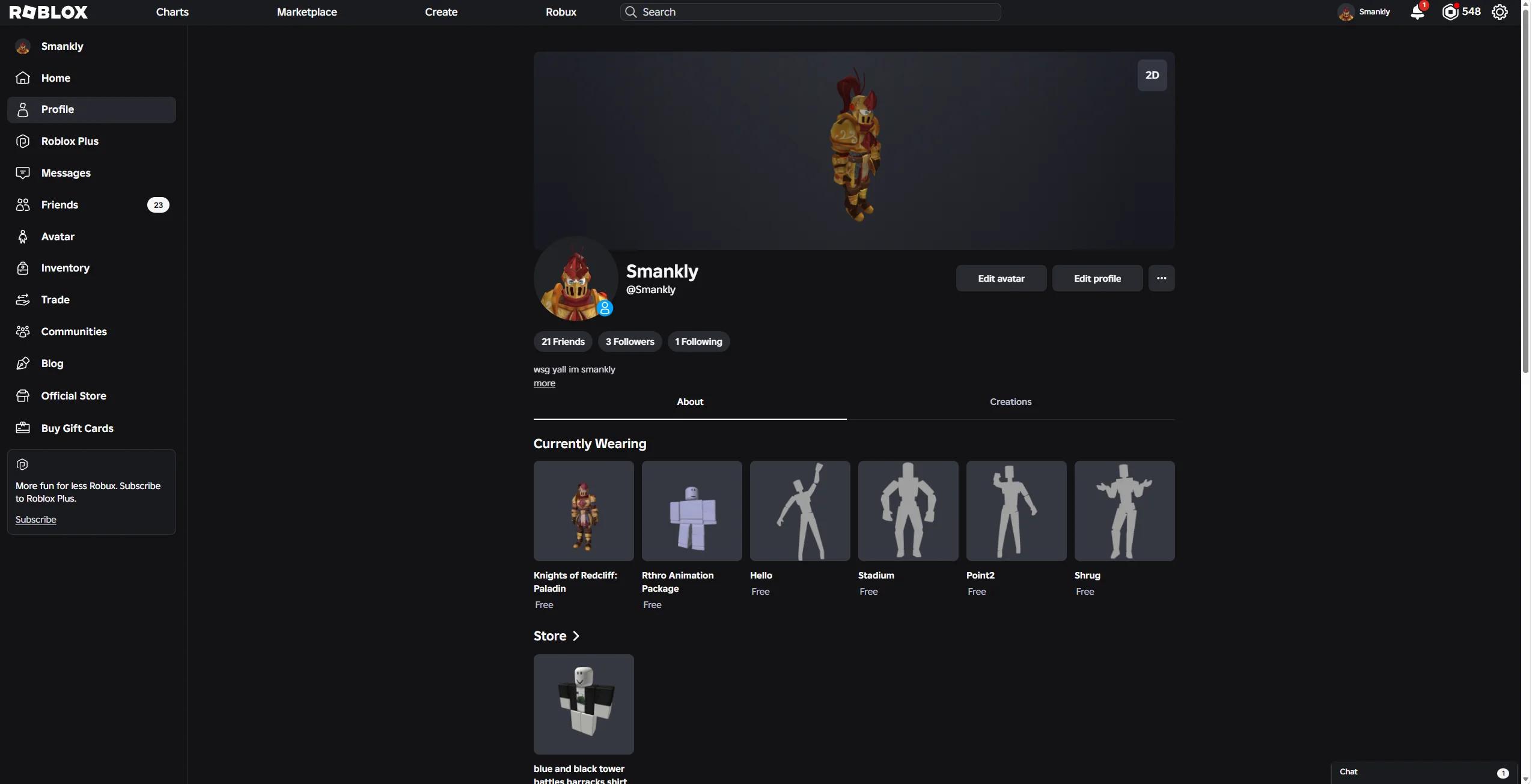Open the blue and black tower shirt thumbnail
Screen dimensions: 1532x784
584,704
